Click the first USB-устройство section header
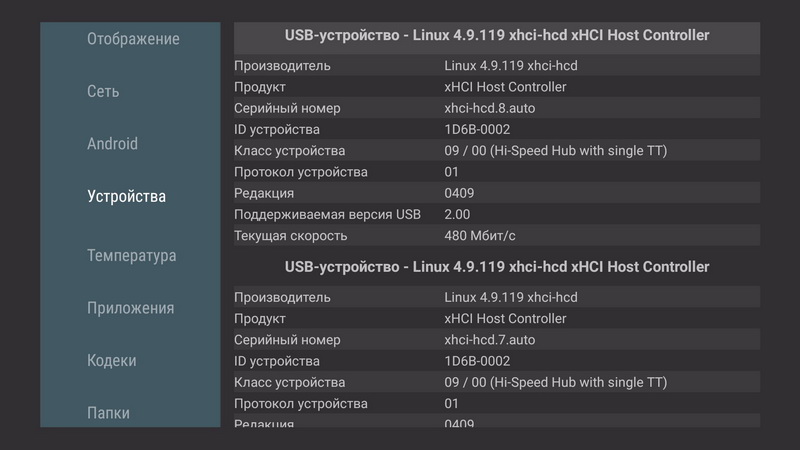This screenshot has width=800, height=450. tap(497, 36)
